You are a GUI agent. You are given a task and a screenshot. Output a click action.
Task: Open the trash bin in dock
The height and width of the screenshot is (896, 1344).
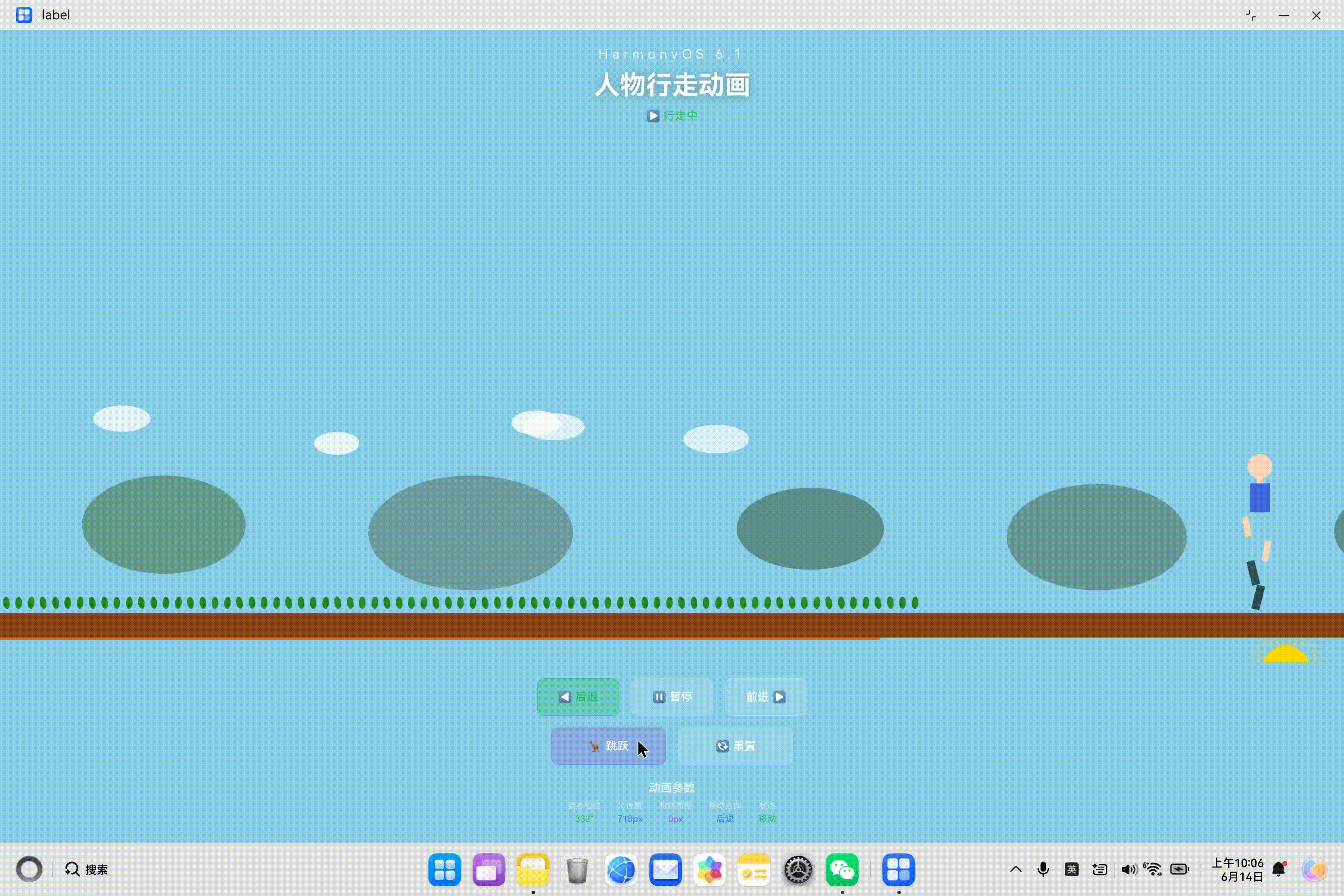pos(577,870)
